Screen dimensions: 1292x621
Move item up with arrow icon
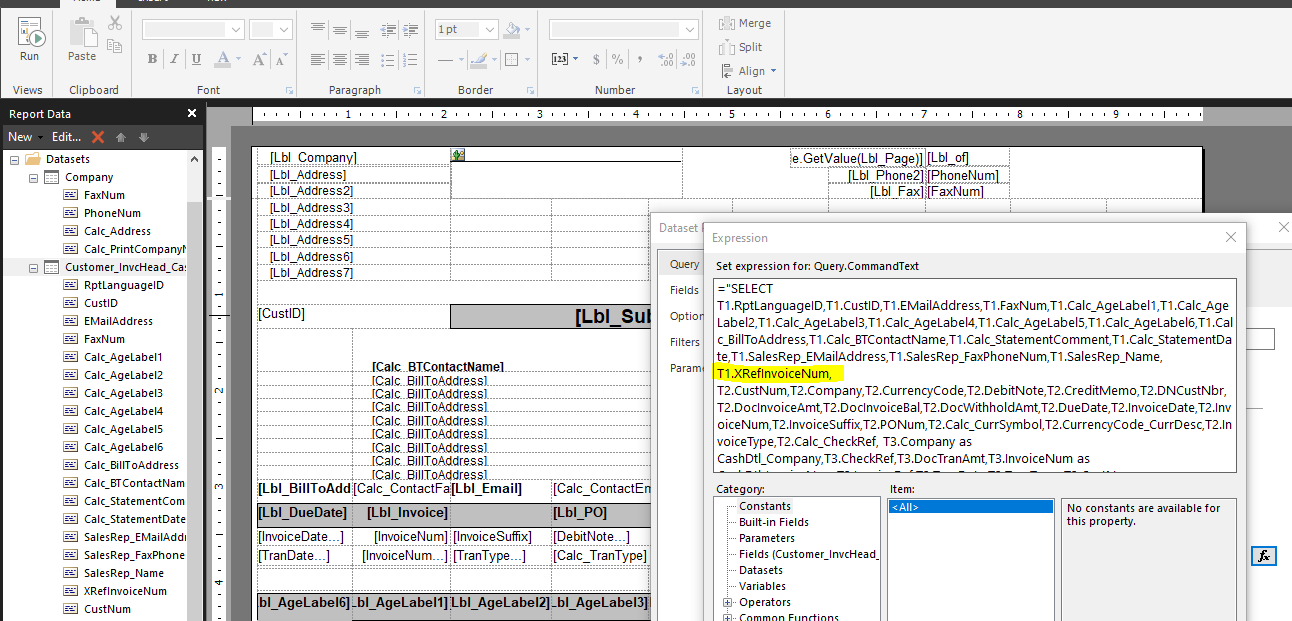tap(121, 137)
